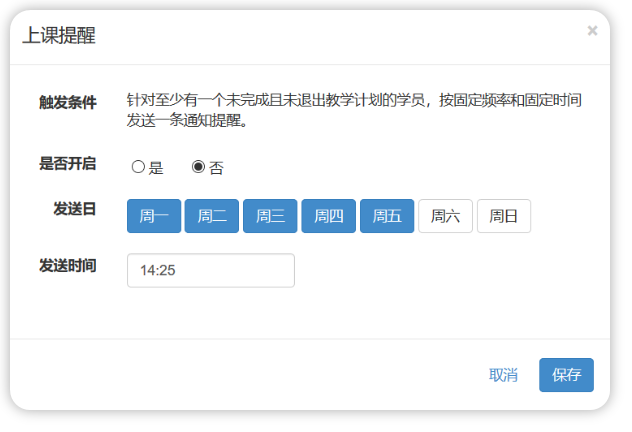This screenshot has width=632, height=432.
Task: Click the 发送时间 label
Action: coord(68,265)
